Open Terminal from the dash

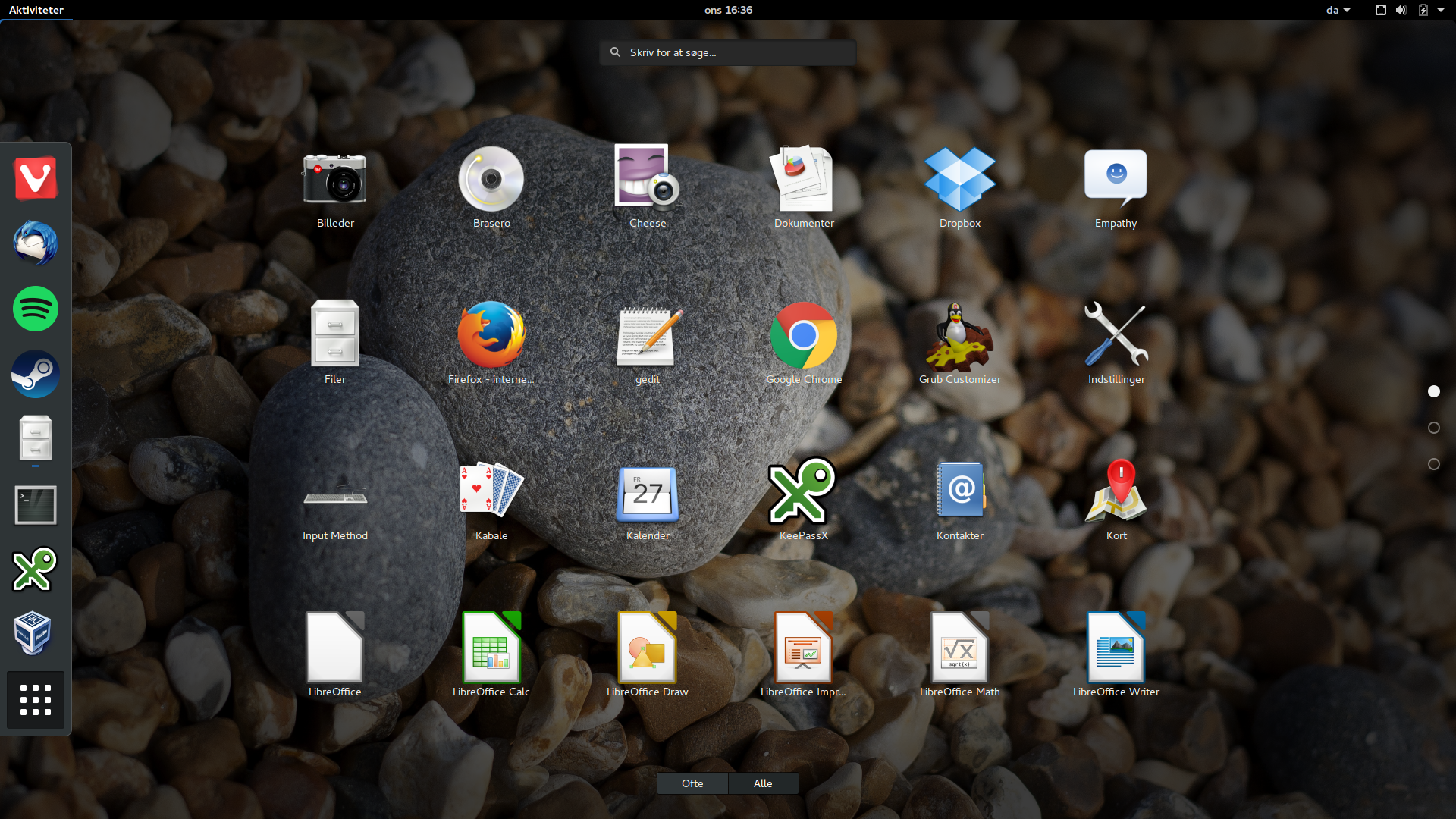(36, 504)
